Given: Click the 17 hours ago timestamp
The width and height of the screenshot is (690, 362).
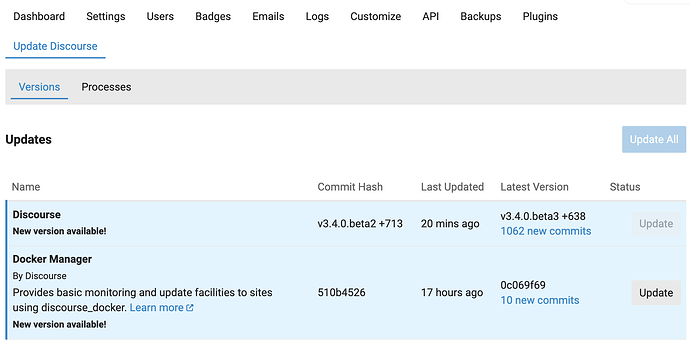Looking at the screenshot, I should [x=452, y=293].
